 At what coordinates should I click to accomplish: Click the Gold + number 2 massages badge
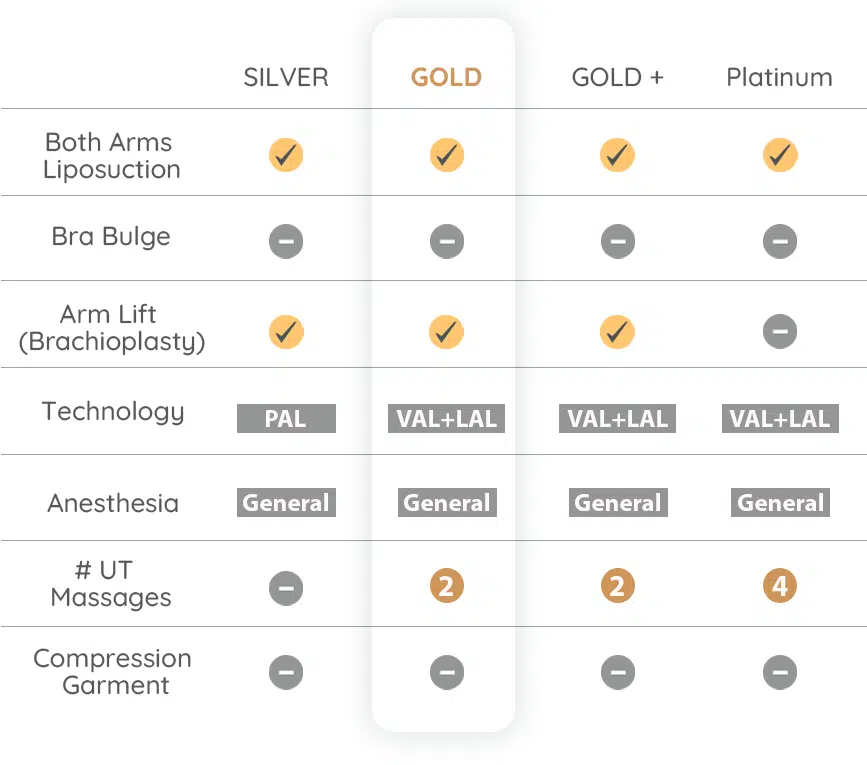[617, 586]
